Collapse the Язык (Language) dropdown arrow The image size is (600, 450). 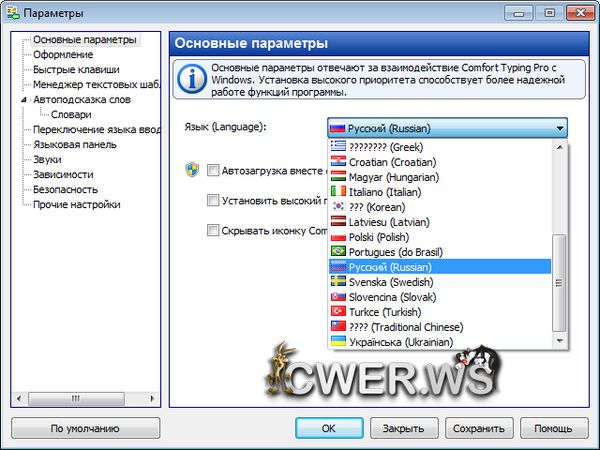(x=559, y=128)
